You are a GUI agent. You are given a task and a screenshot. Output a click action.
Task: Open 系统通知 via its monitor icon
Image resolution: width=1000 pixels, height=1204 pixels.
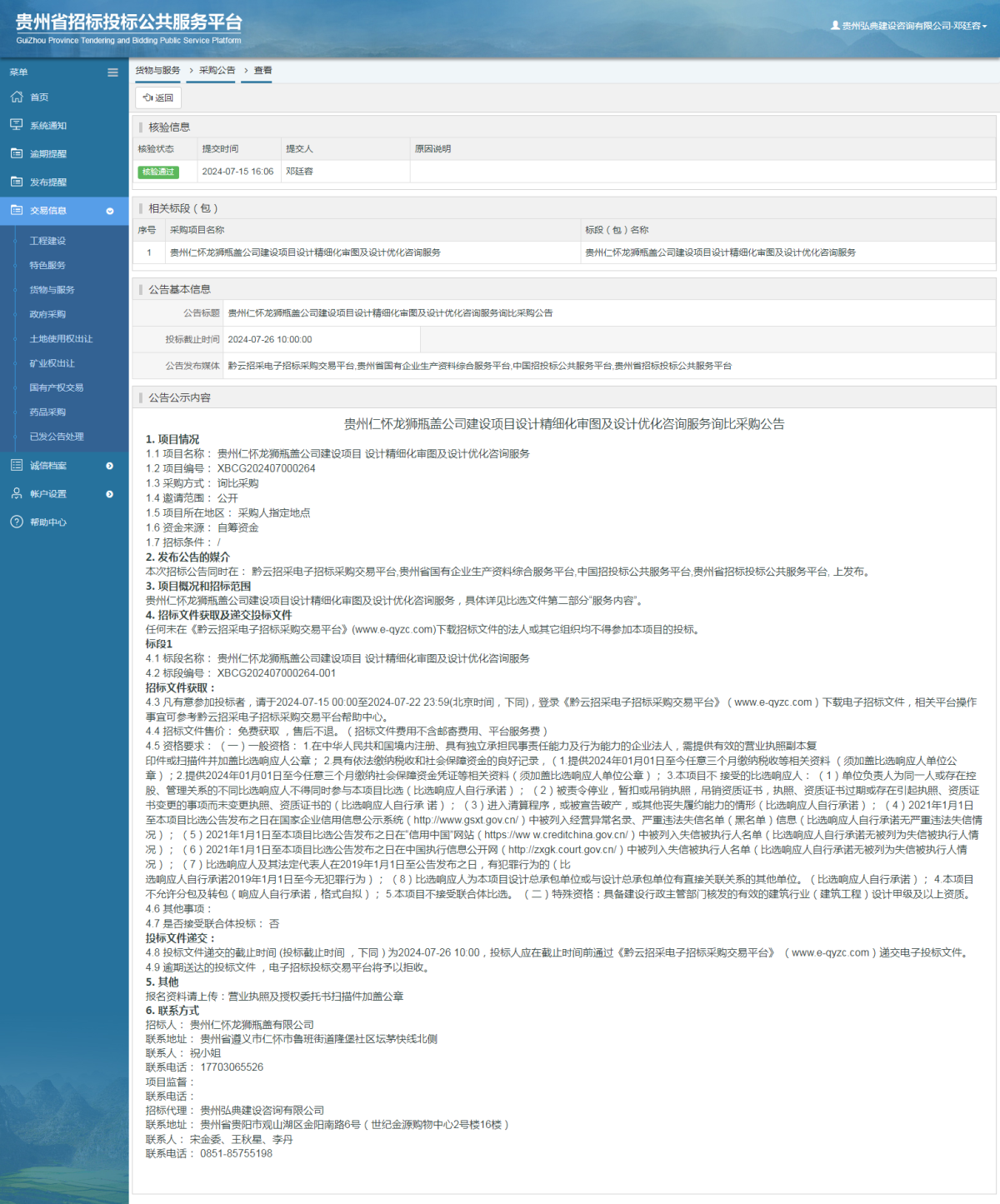17,125
